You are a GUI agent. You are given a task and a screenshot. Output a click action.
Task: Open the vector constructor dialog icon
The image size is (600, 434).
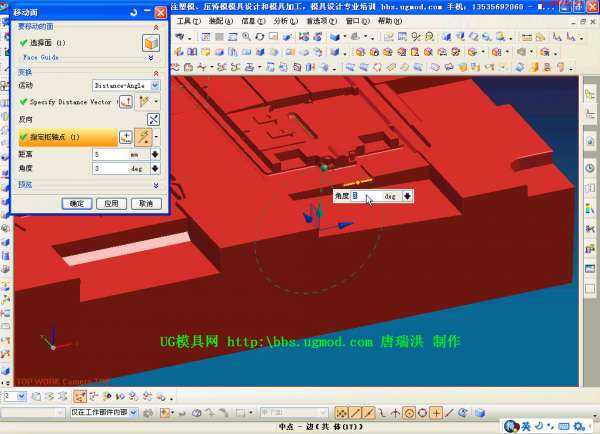126,102
